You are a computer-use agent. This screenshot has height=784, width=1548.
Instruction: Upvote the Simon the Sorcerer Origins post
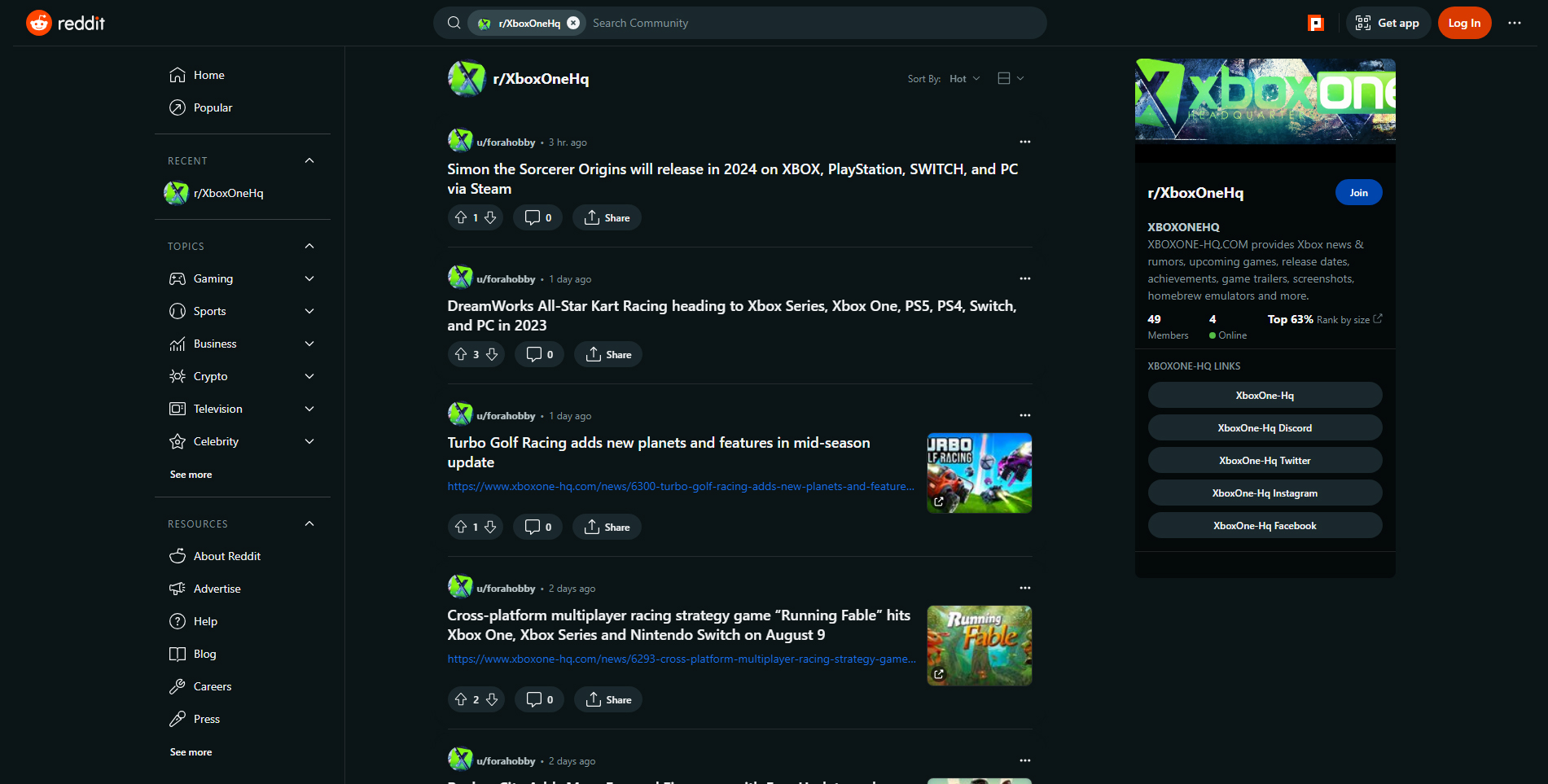(x=461, y=217)
